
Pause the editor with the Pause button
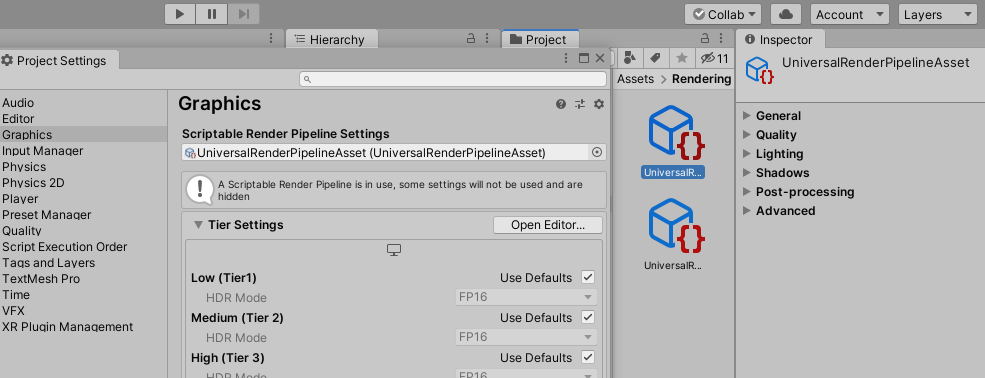(x=212, y=14)
